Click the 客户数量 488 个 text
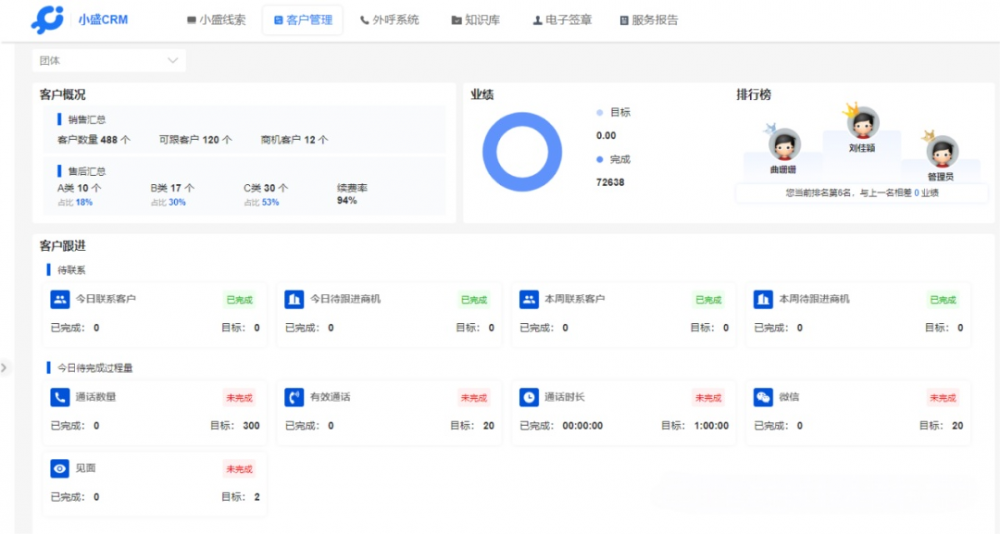This screenshot has height=534, width=1000. click(94, 139)
